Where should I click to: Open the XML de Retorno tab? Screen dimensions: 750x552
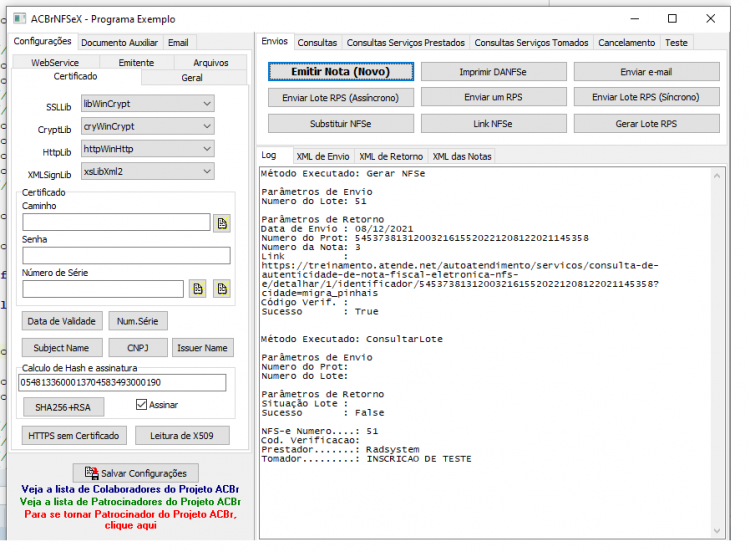click(391, 156)
